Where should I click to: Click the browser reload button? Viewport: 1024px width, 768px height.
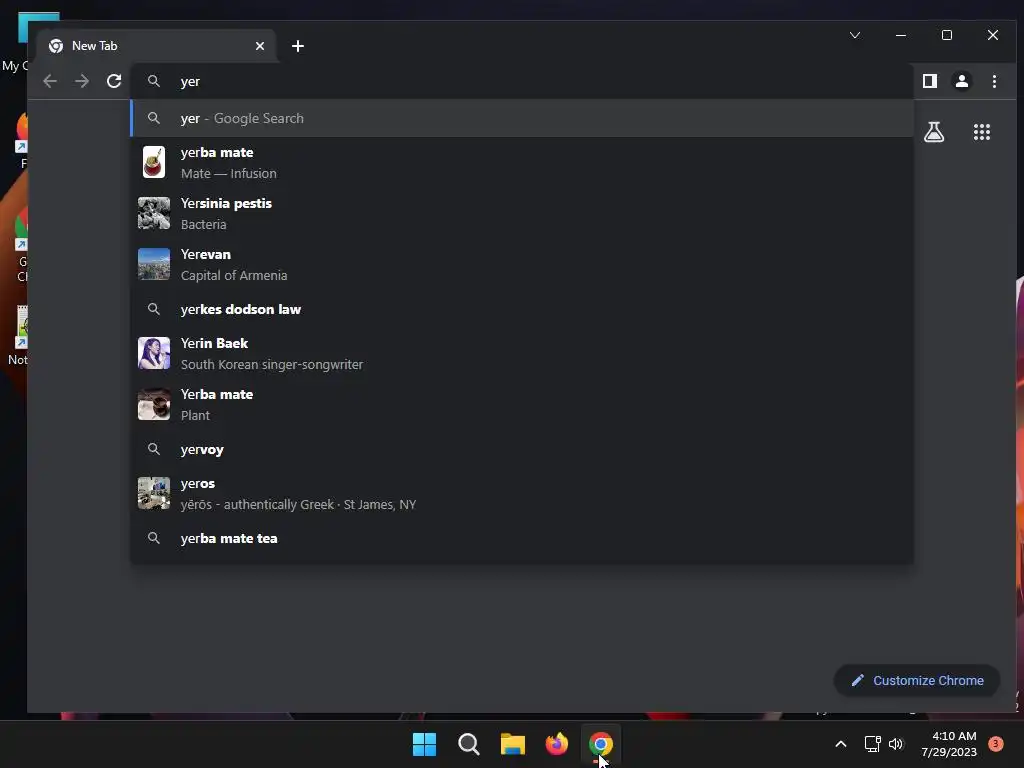pyautogui.click(x=114, y=81)
